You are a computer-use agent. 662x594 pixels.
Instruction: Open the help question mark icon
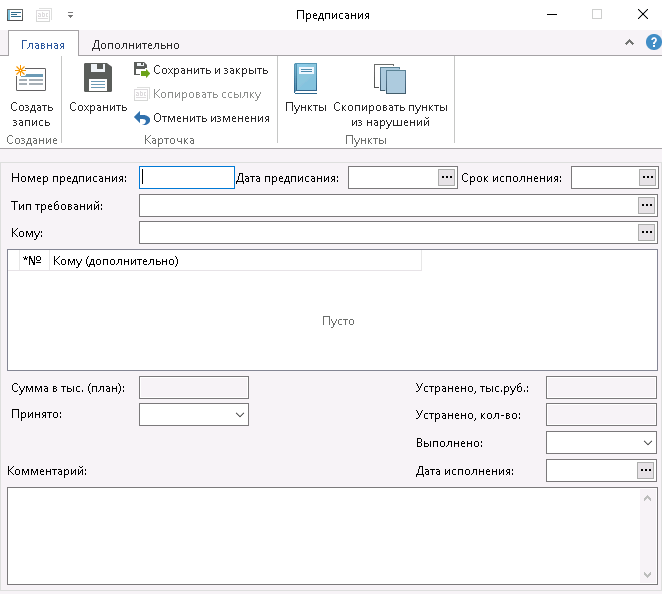point(654,42)
